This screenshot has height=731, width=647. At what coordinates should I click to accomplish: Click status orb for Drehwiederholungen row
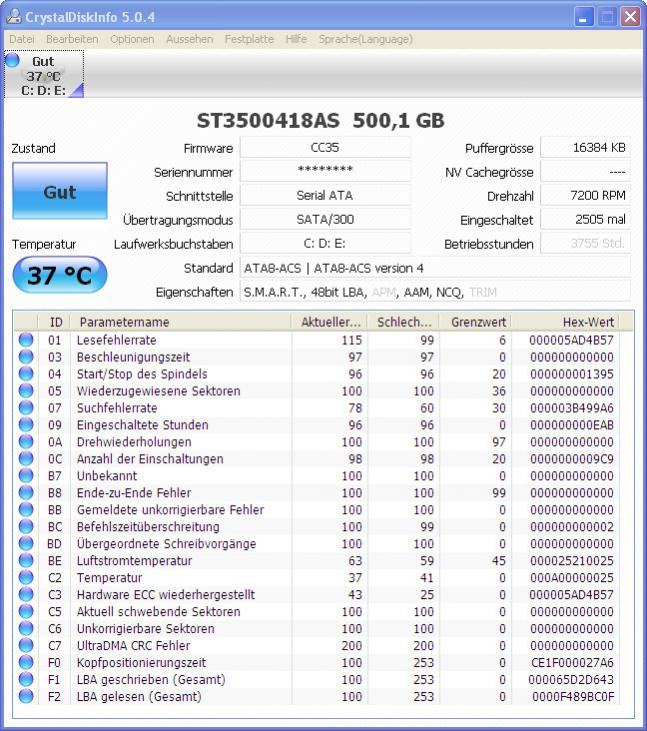26,441
